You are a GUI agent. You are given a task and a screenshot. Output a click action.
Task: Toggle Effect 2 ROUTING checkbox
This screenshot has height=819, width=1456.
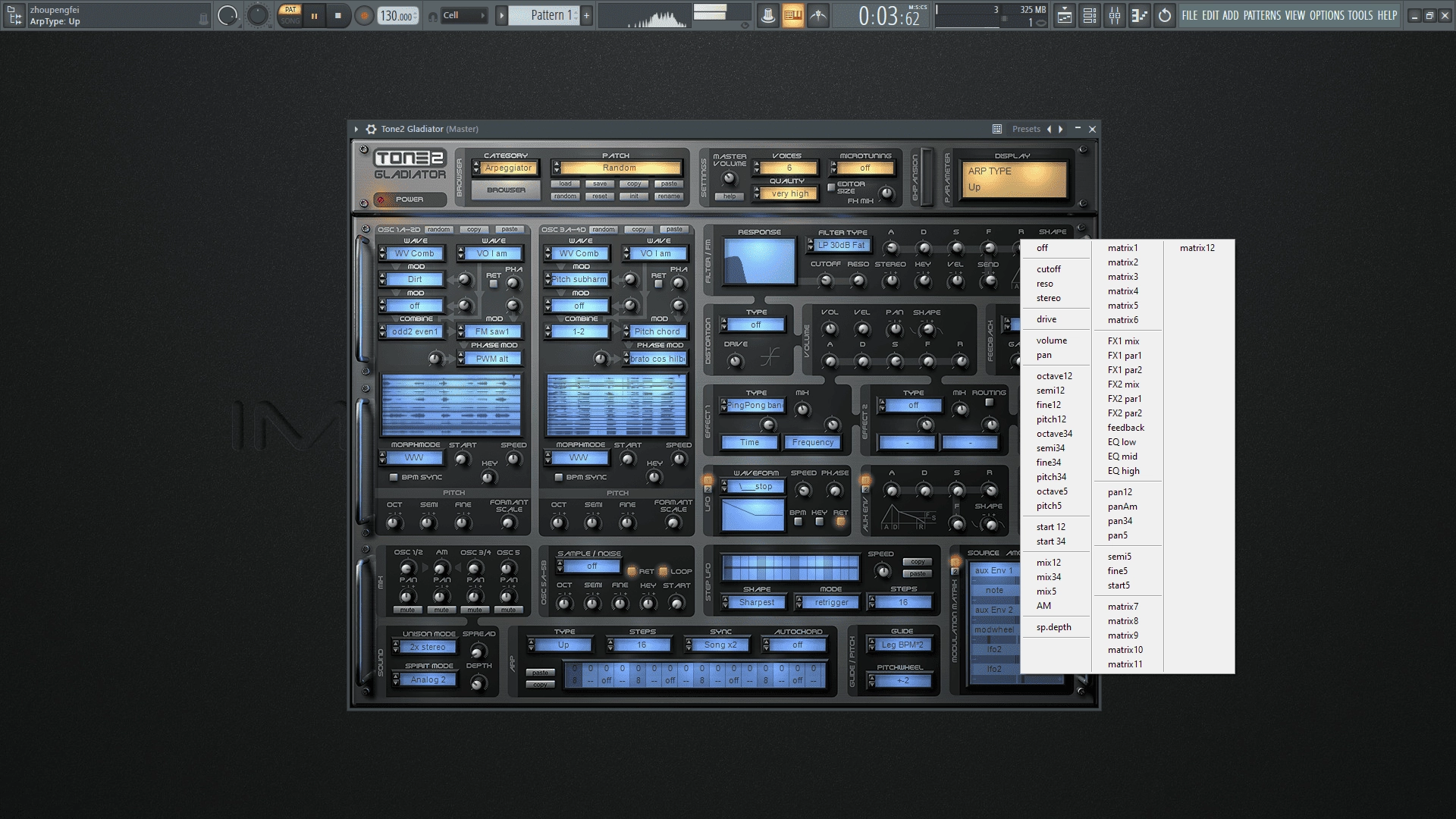989,403
